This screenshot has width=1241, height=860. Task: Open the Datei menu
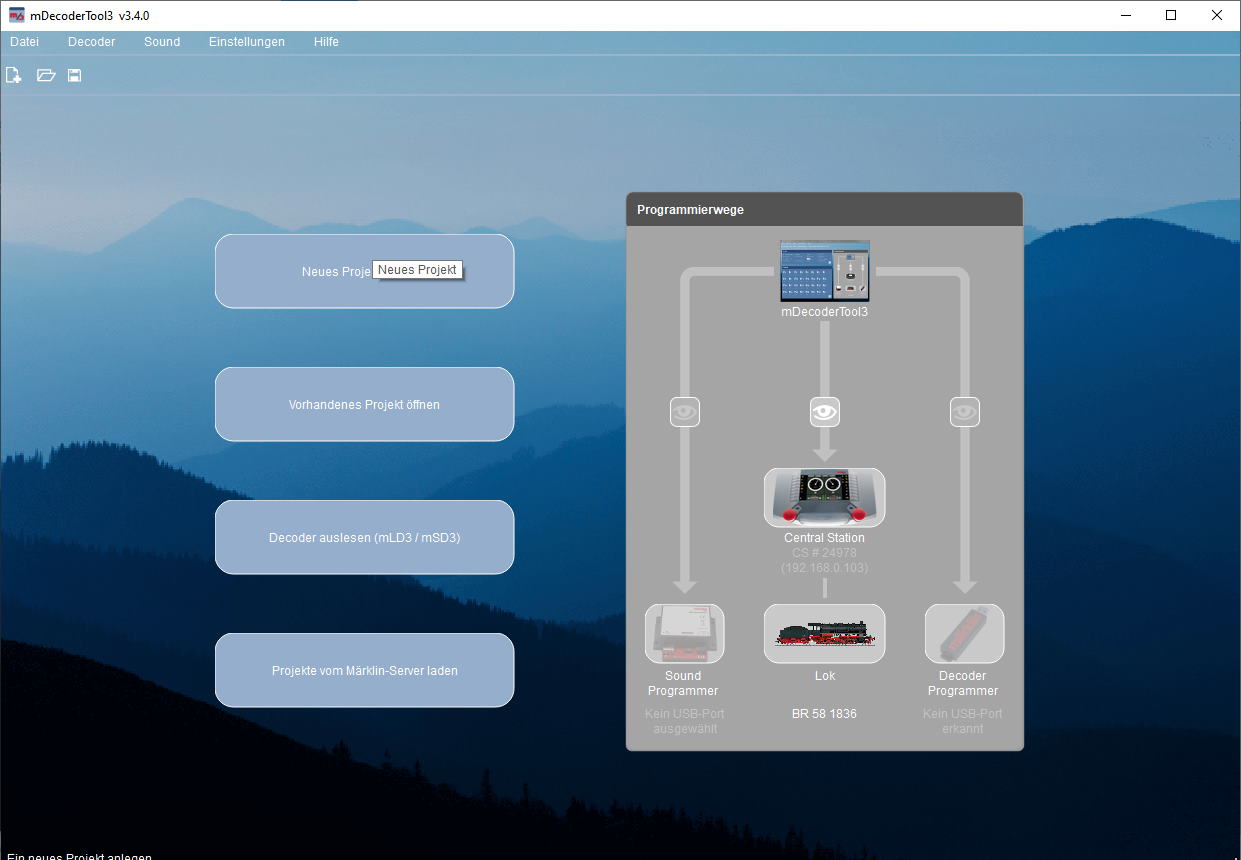25,42
